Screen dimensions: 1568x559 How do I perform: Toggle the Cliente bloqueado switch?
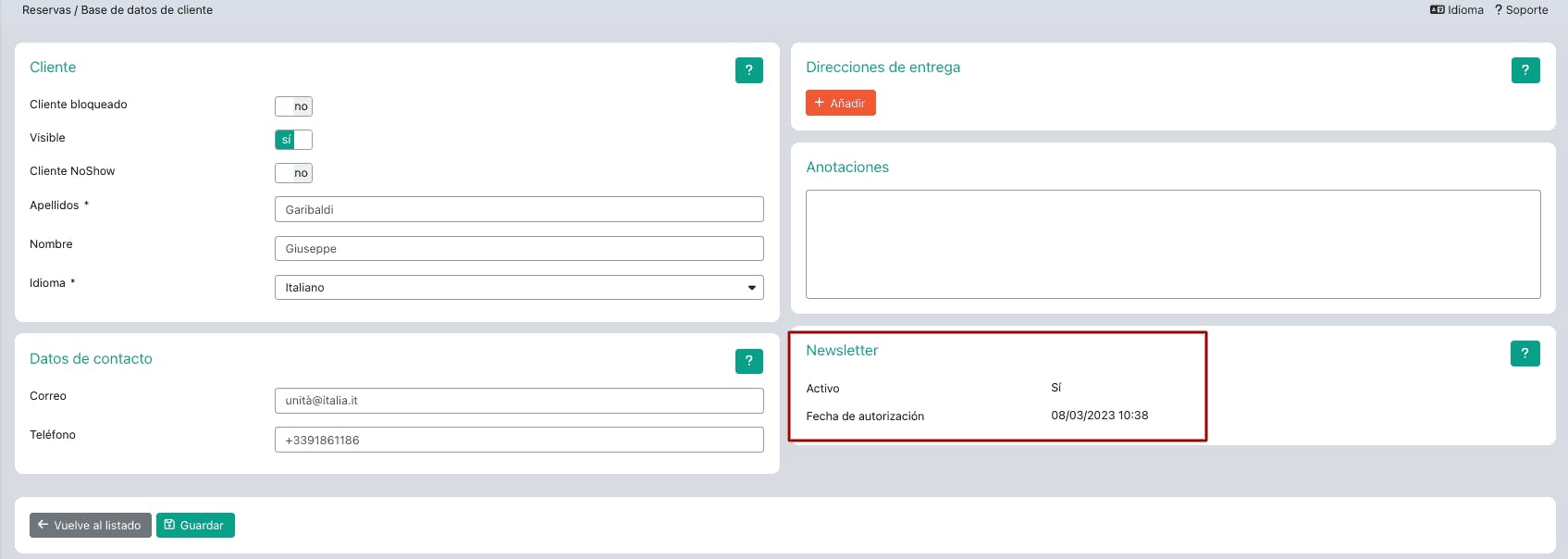click(x=293, y=106)
